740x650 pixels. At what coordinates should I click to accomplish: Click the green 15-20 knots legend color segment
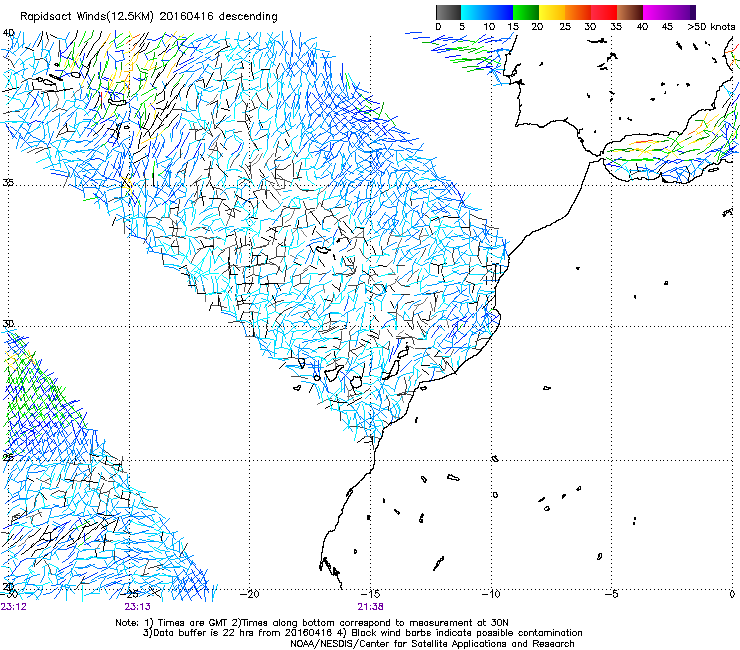click(526, 12)
